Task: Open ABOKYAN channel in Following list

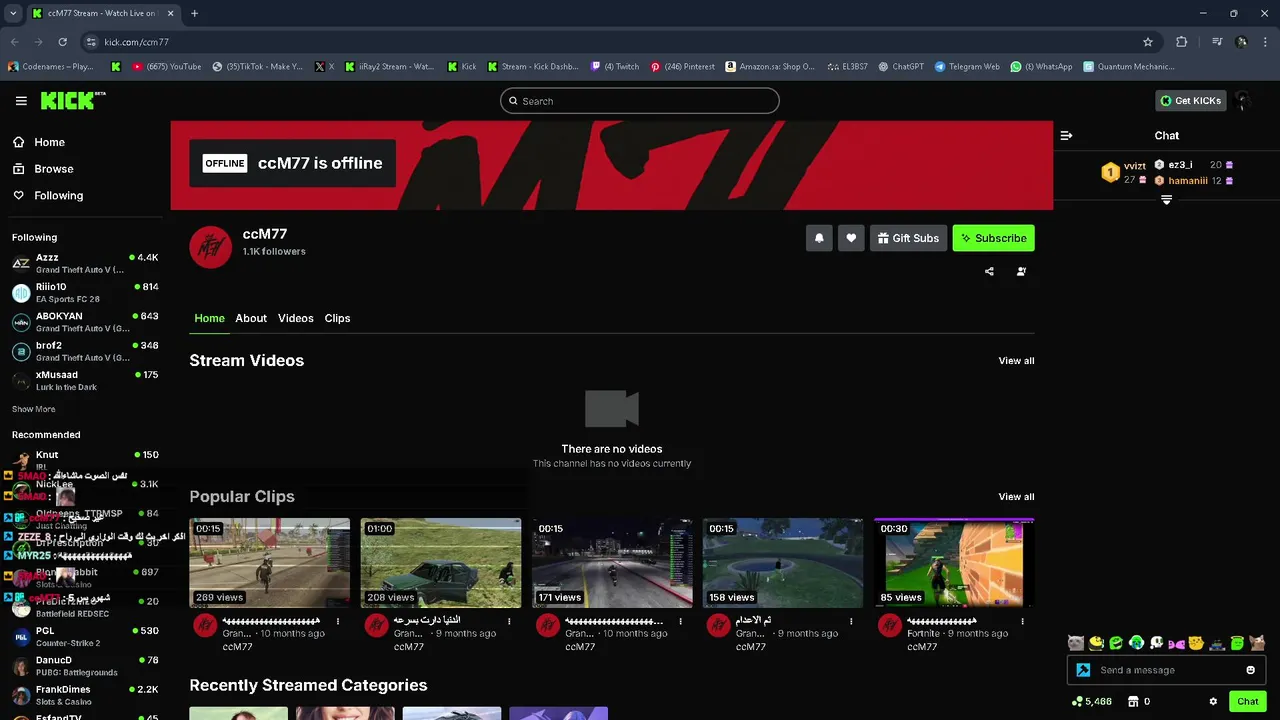Action: [84, 322]
